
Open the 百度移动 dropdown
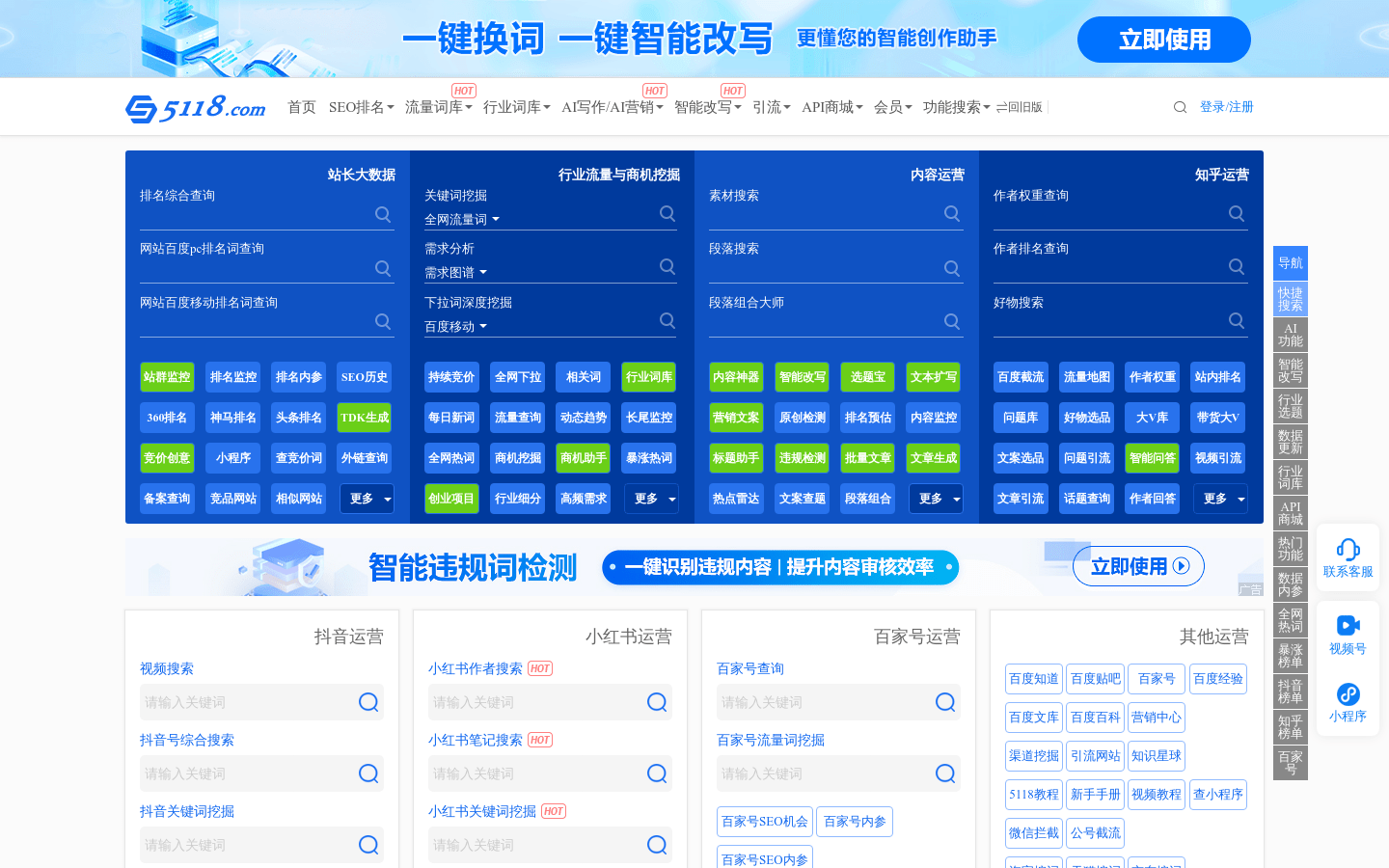455,327
